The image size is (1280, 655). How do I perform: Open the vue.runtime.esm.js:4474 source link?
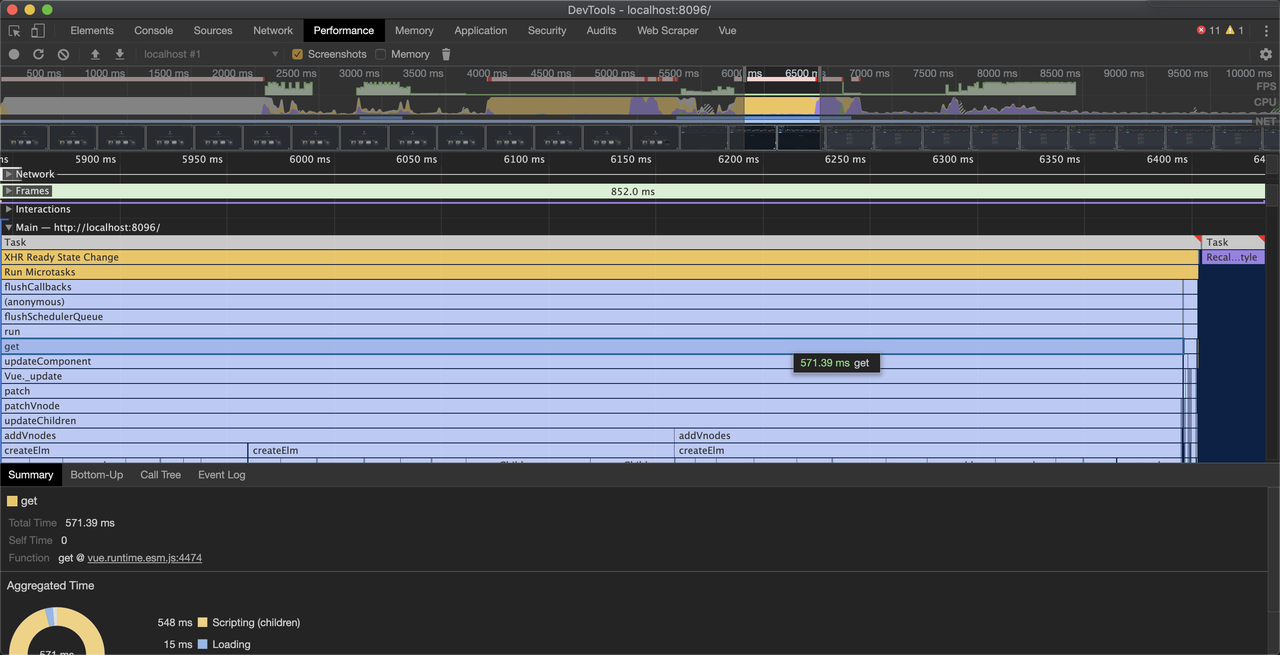coord(144,558)
